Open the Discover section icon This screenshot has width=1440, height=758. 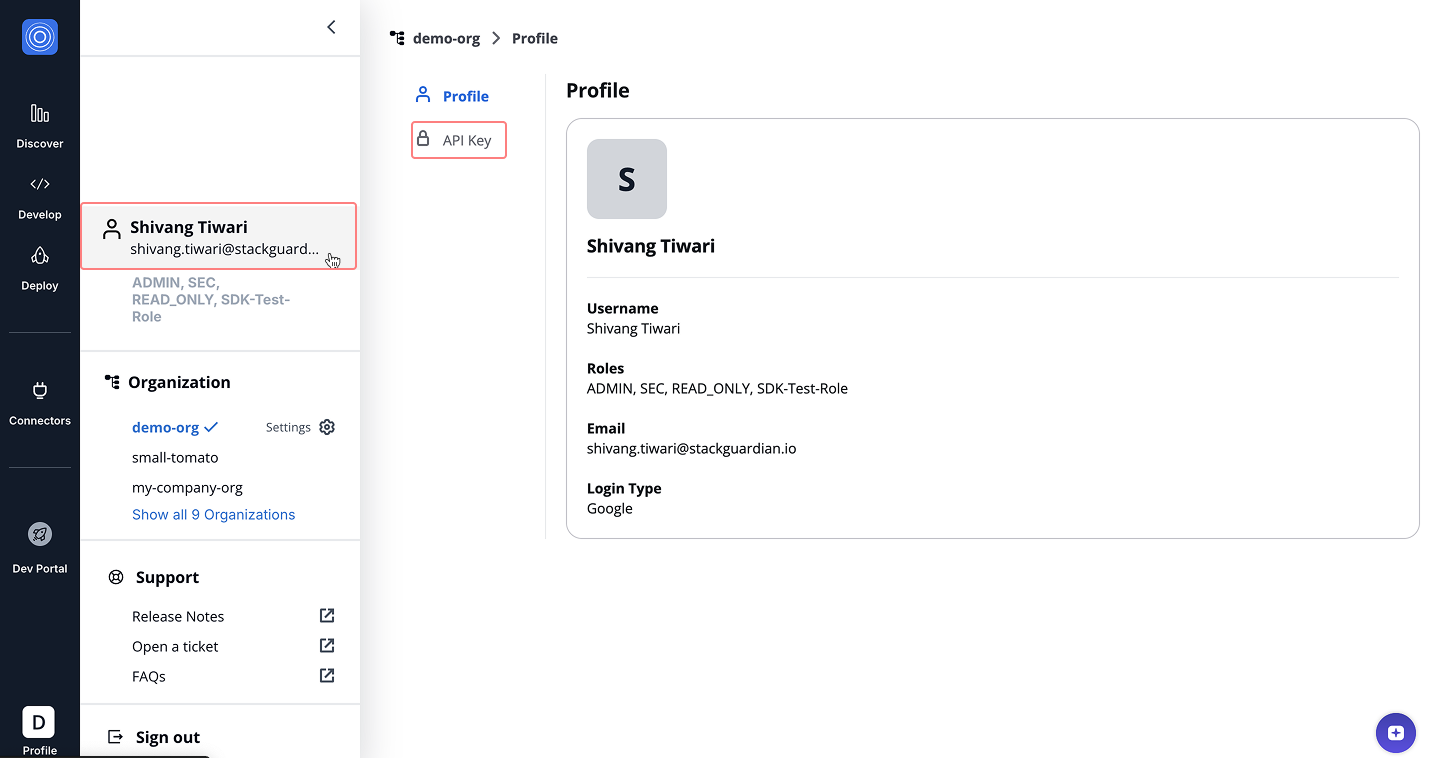pos(40,114)
